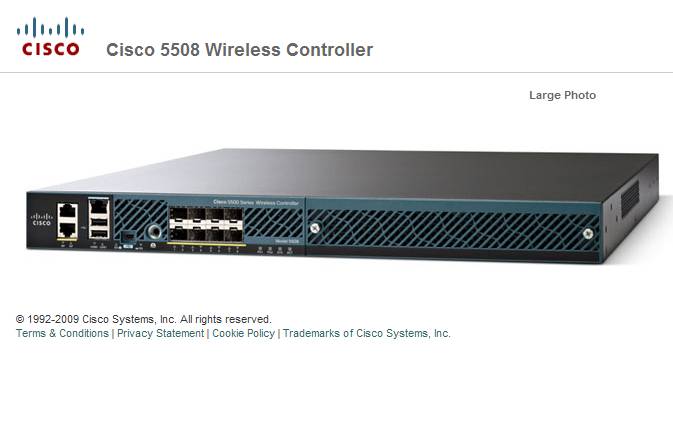The image size is (673, 429).
Task: Open the Large Photo link
Action: click(x=562, y=95)
